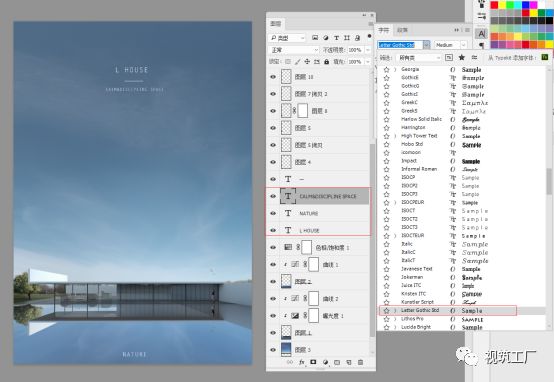Open the Paragraph panel icon in dock
The width and height of the screenshot is (554, 382).
click(481, 45)
